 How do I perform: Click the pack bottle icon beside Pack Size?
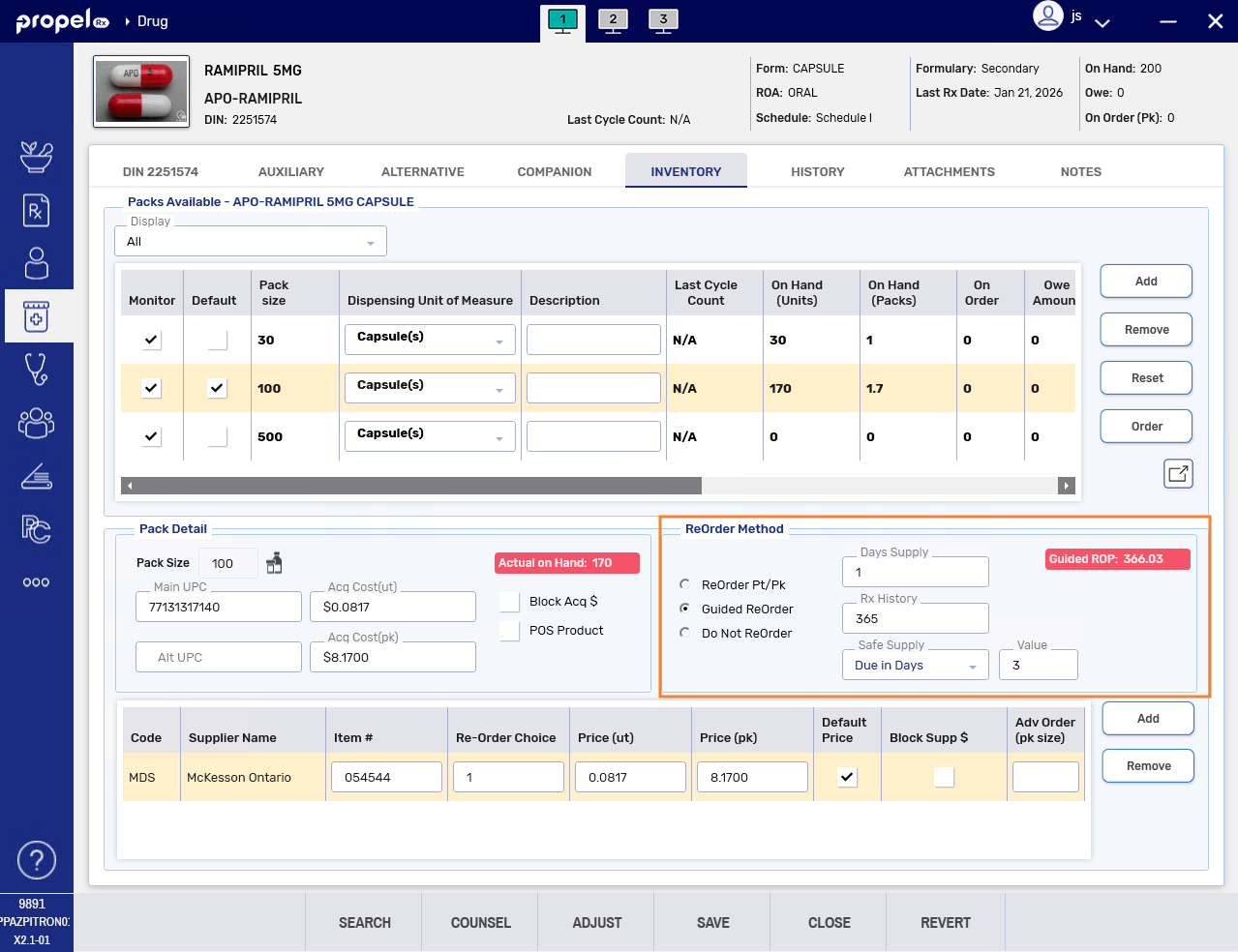point(275,563)
